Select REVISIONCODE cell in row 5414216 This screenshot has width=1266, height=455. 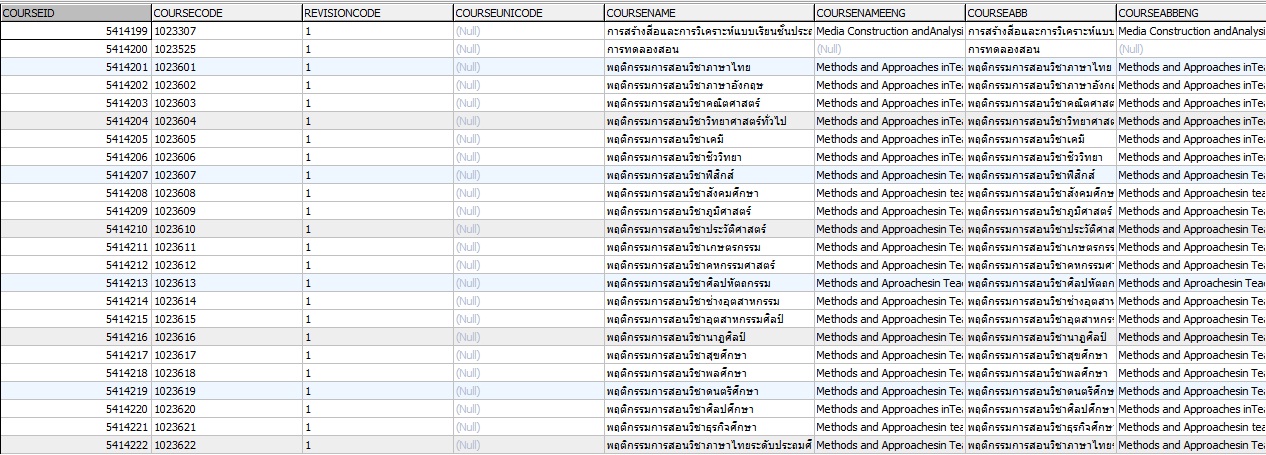click(377, 337)
